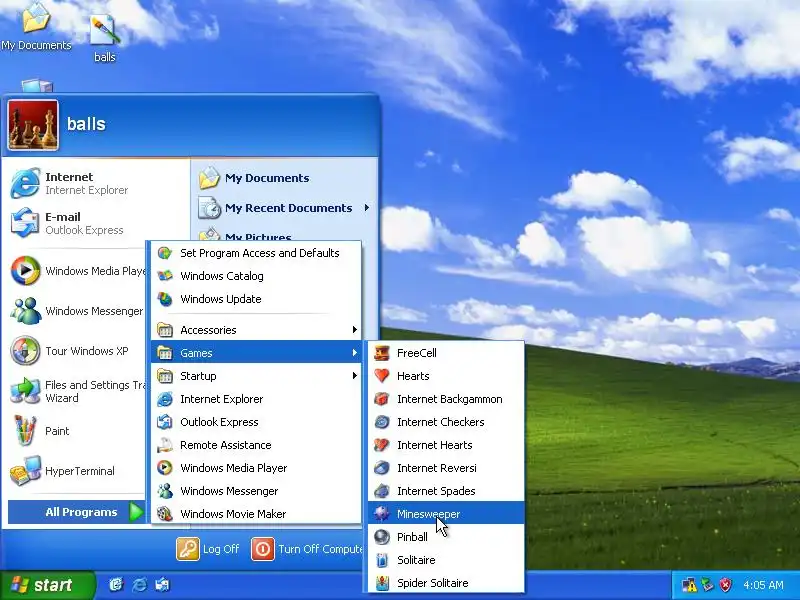Click Files and Settings Transfer Wizard
This screenshot has width=800, height=600.
pyautogui.click(x=78, y=391)
